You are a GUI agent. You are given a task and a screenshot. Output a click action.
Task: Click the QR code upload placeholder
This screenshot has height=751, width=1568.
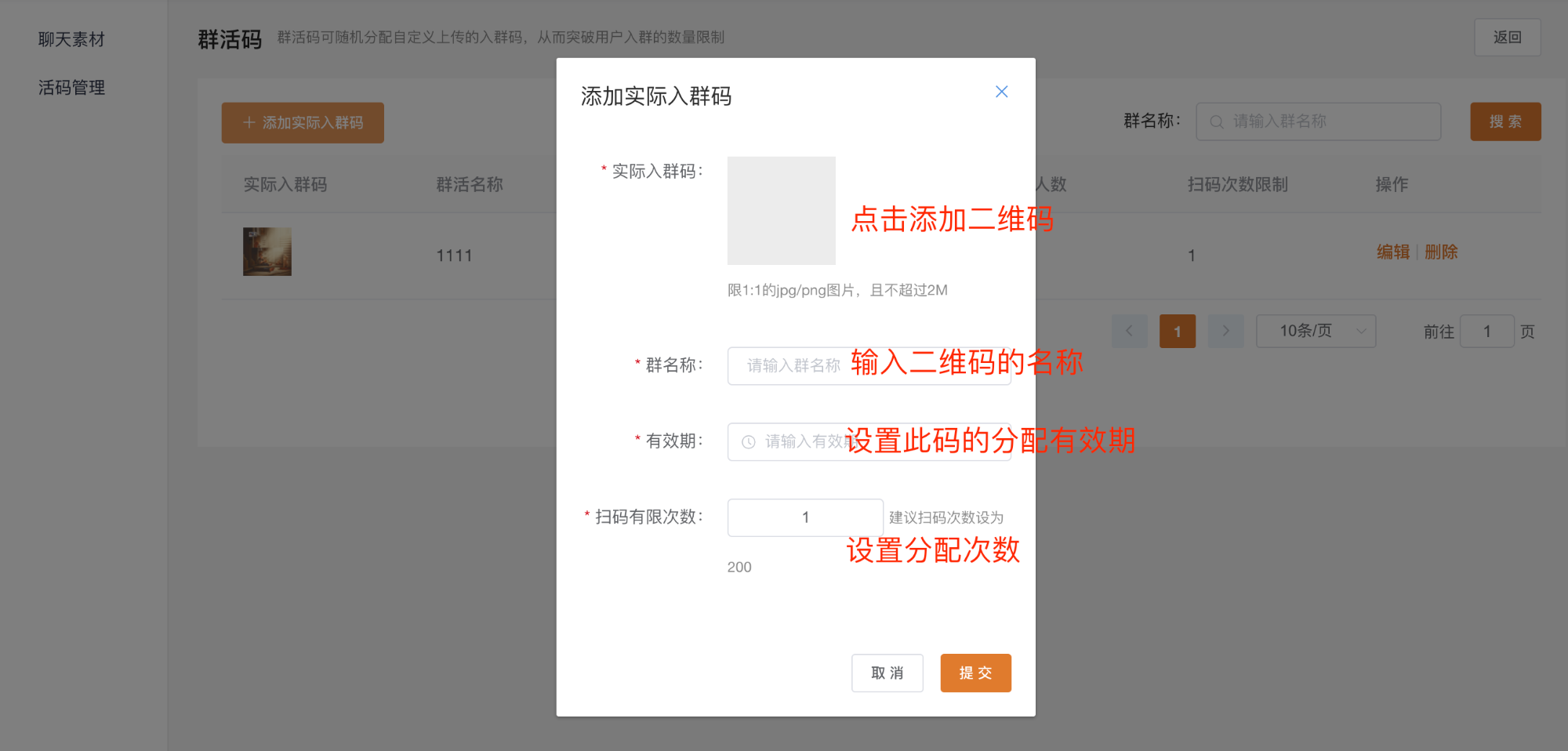781,210
